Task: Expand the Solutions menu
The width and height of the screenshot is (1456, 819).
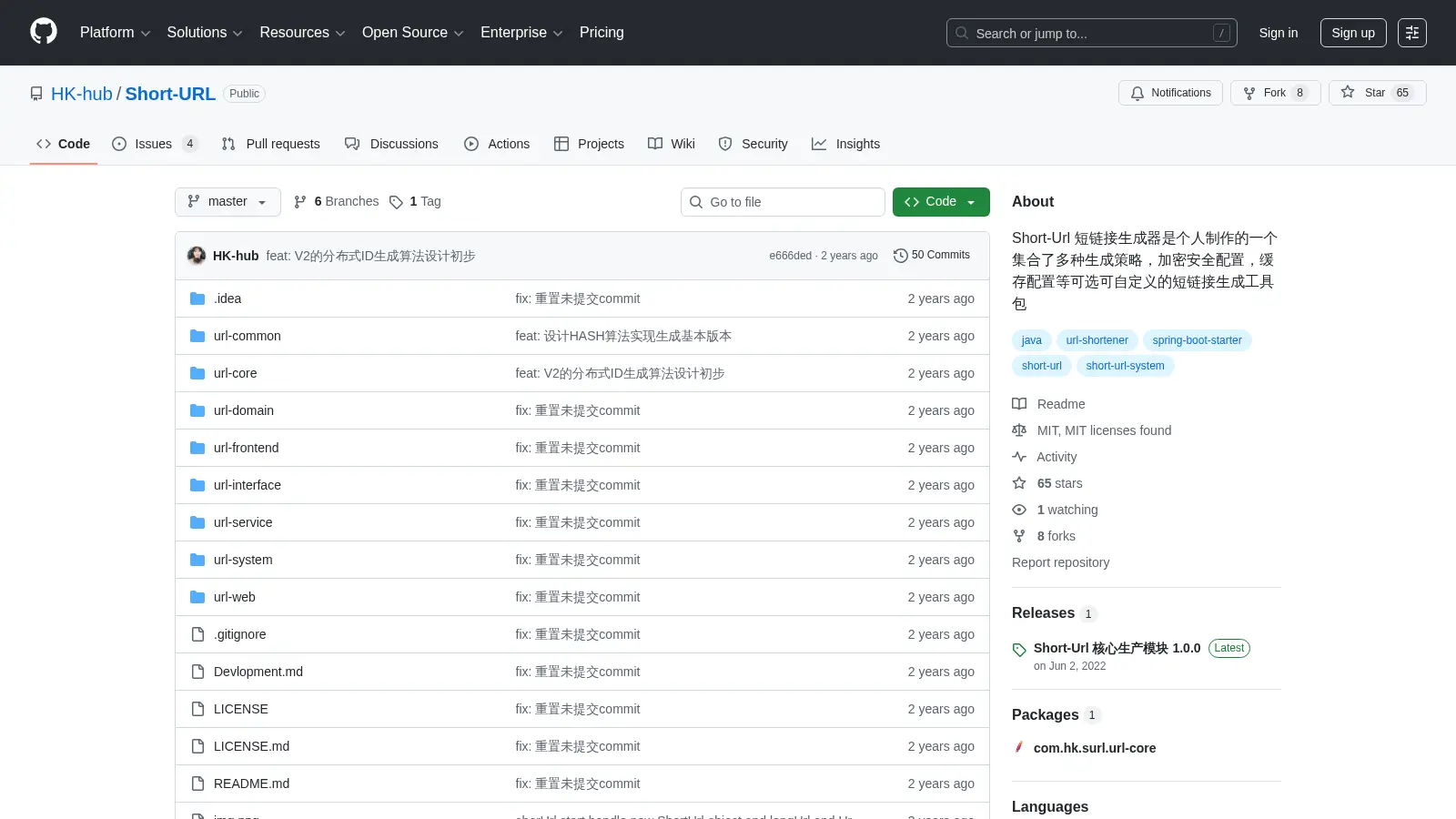Action: pyautogui.click(x=205, y=33)
